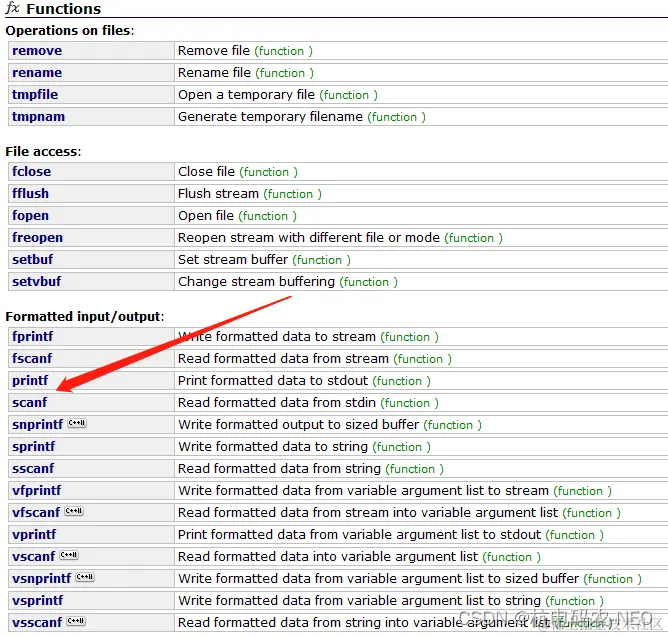Viewport: 668px width, 637px height.
Task: Open the printf function reference
Action: pos(30,380)
